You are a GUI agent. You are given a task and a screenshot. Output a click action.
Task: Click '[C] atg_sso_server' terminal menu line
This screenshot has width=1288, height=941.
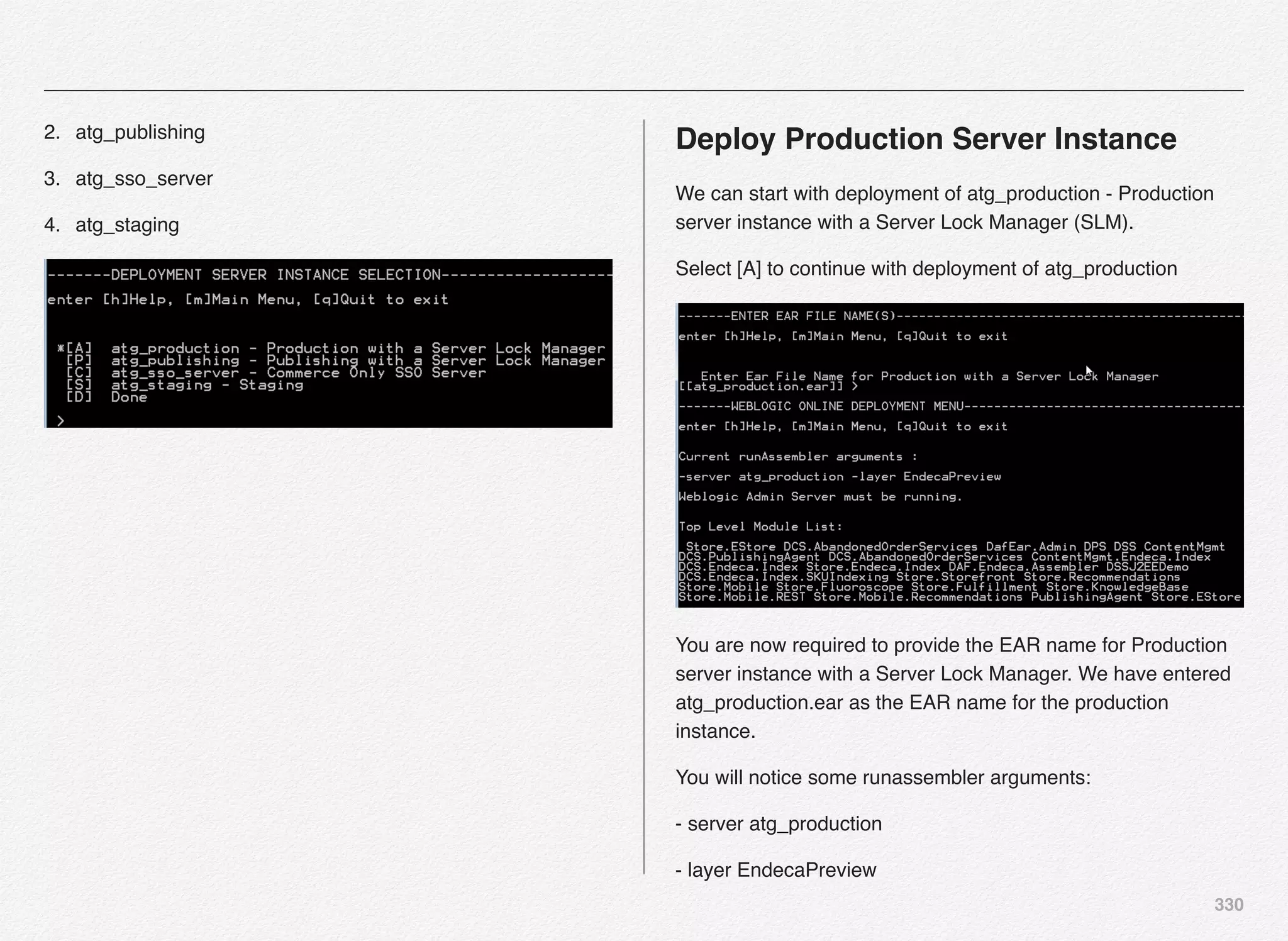click(x=276, y=373)
